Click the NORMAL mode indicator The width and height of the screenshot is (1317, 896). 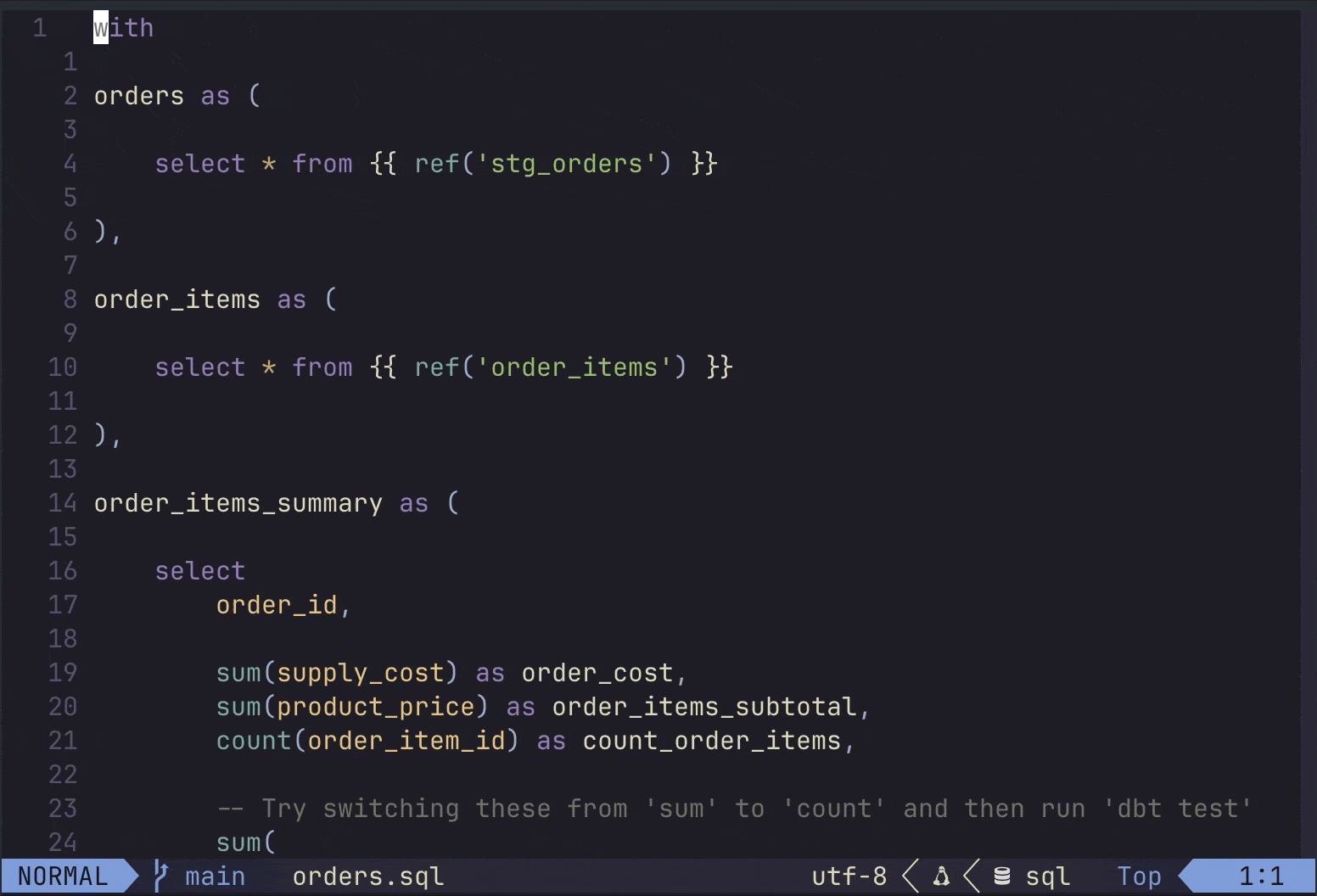click(63, 876)
